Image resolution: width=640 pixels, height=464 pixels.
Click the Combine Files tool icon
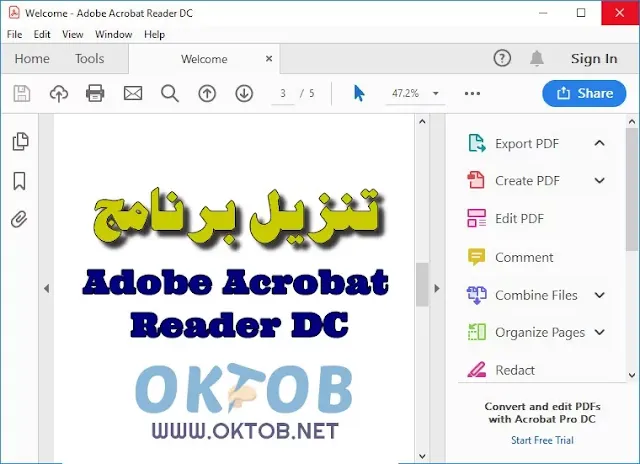coord(476,295)
